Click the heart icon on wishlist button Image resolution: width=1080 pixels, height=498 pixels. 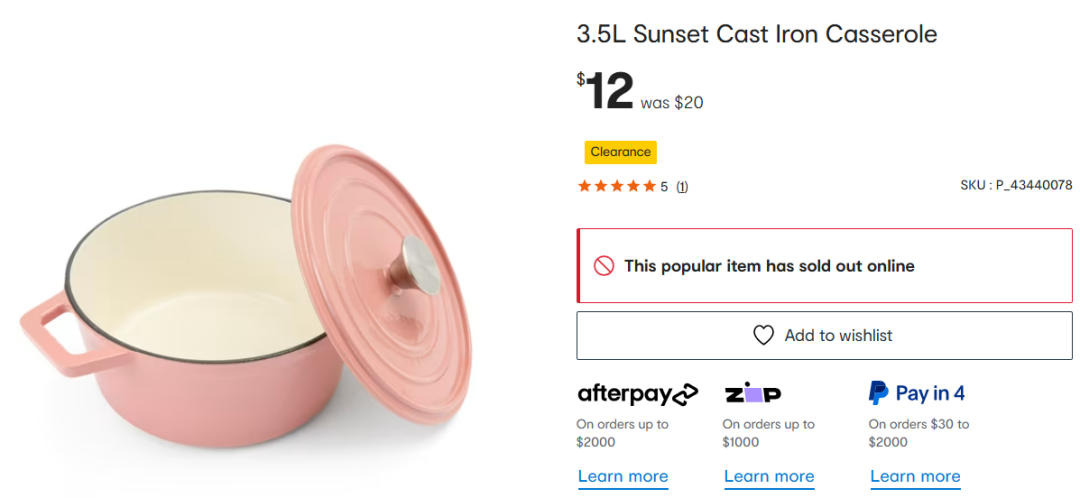(x=763, y=336)
